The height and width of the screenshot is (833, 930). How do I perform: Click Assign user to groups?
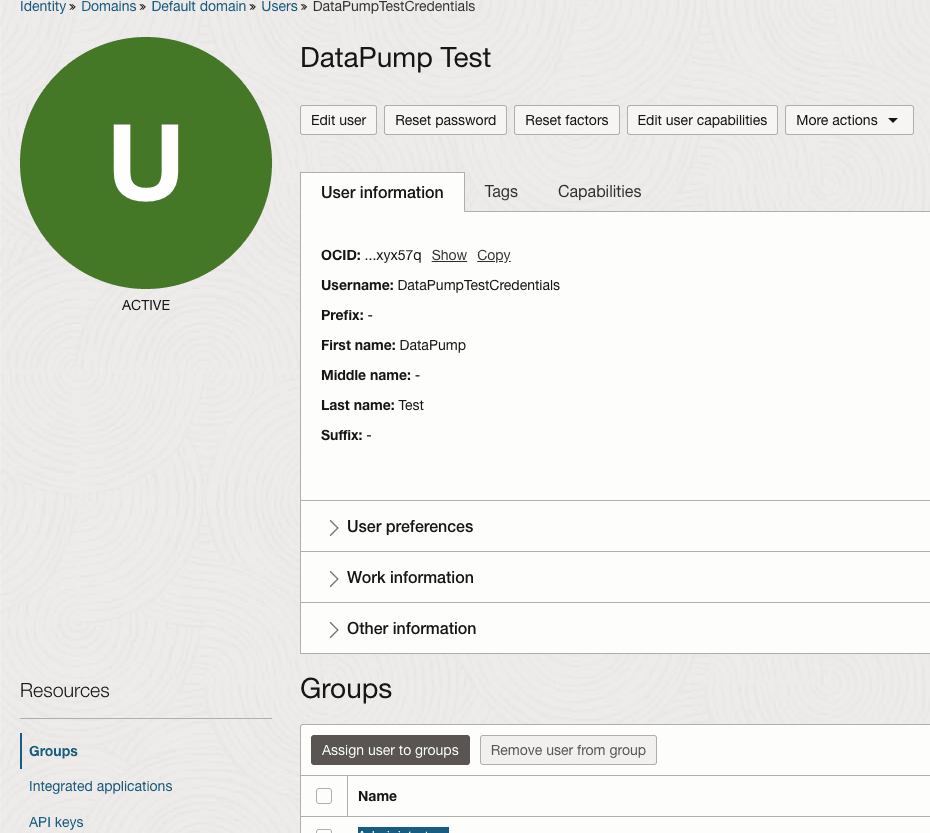tap(390, 750)
